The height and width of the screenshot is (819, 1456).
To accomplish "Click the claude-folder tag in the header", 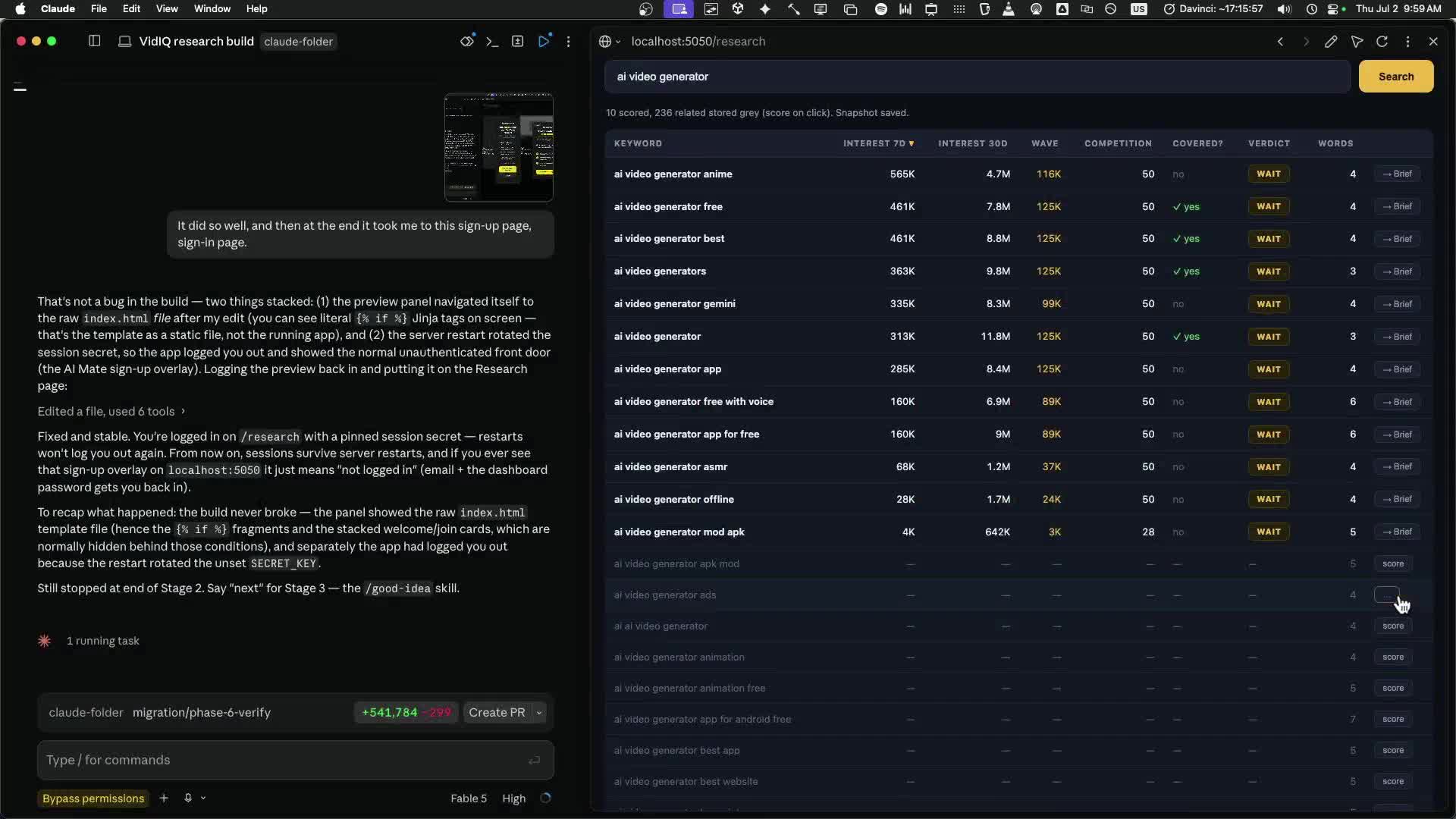I will click(298, 42).
